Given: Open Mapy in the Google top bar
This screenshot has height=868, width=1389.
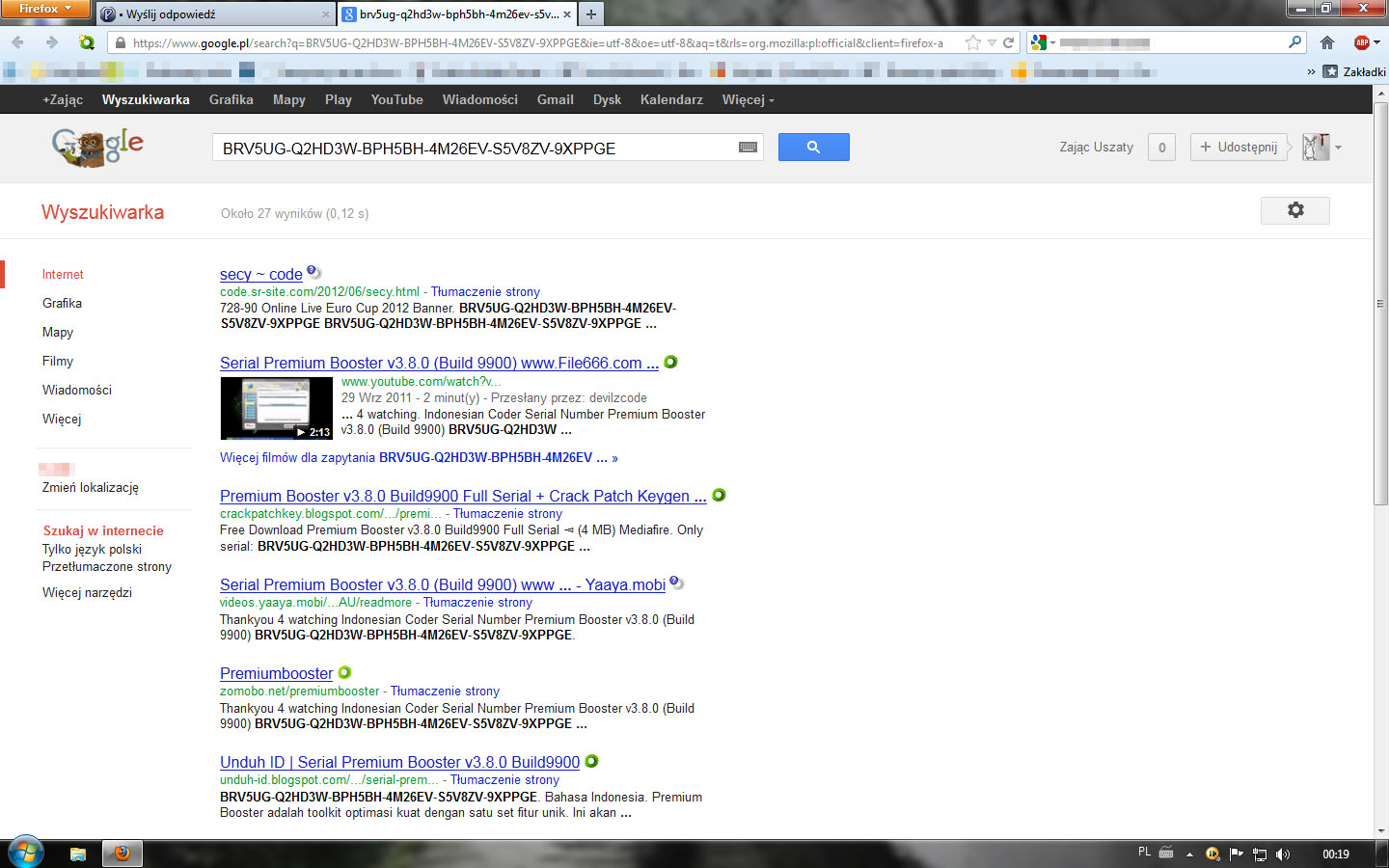Looking at the screenshot, I should tap(289, 99).
